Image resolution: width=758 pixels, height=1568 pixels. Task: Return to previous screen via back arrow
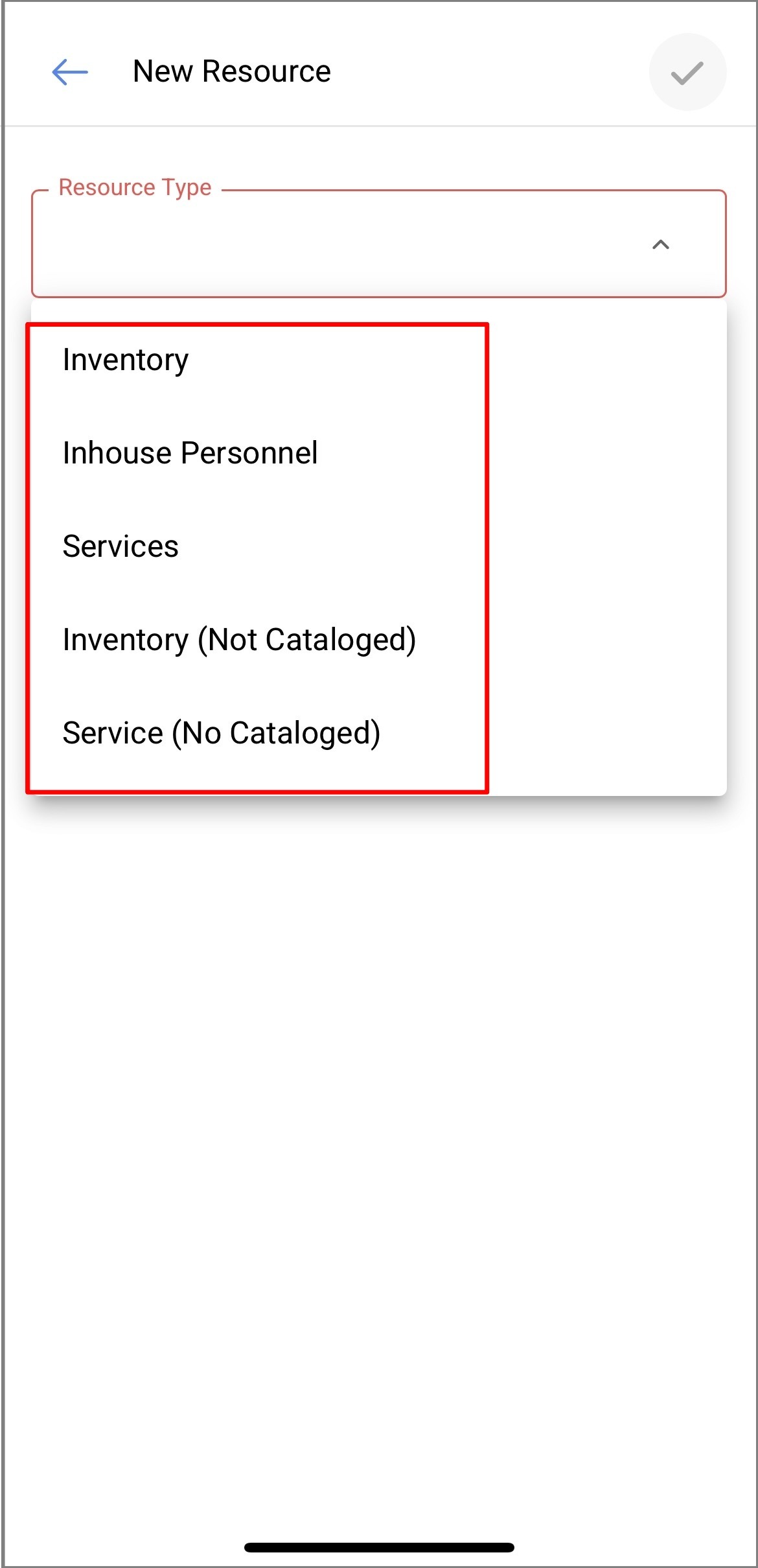click(70, 72)
